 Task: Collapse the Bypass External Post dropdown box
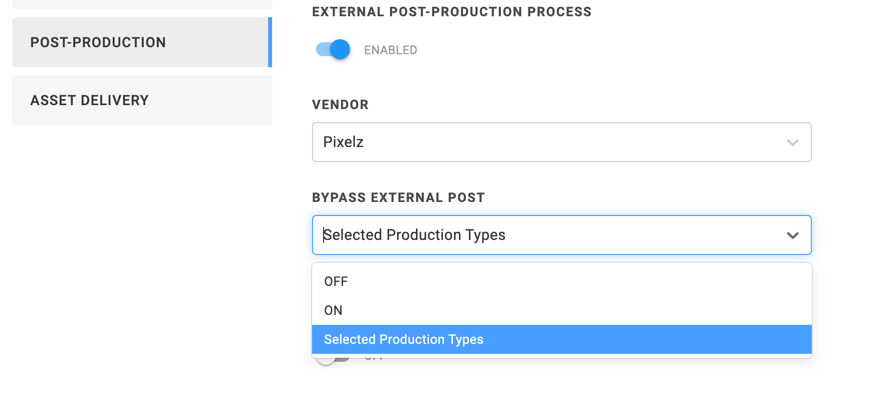pyautogui.click(x=560, y=235)
